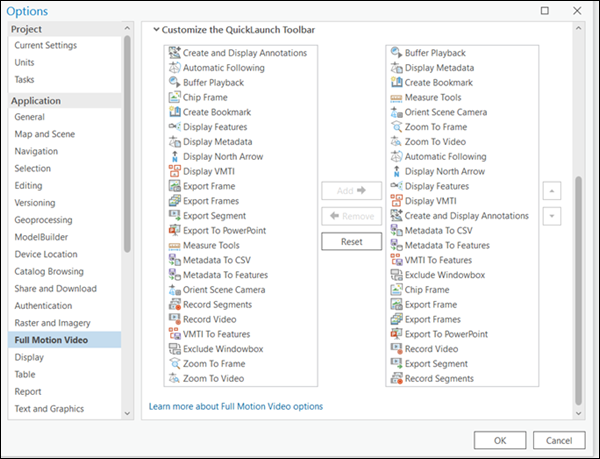Open the Map and Scene options page
This screenshot has width=600, height=459.
(x=43, y=134)
